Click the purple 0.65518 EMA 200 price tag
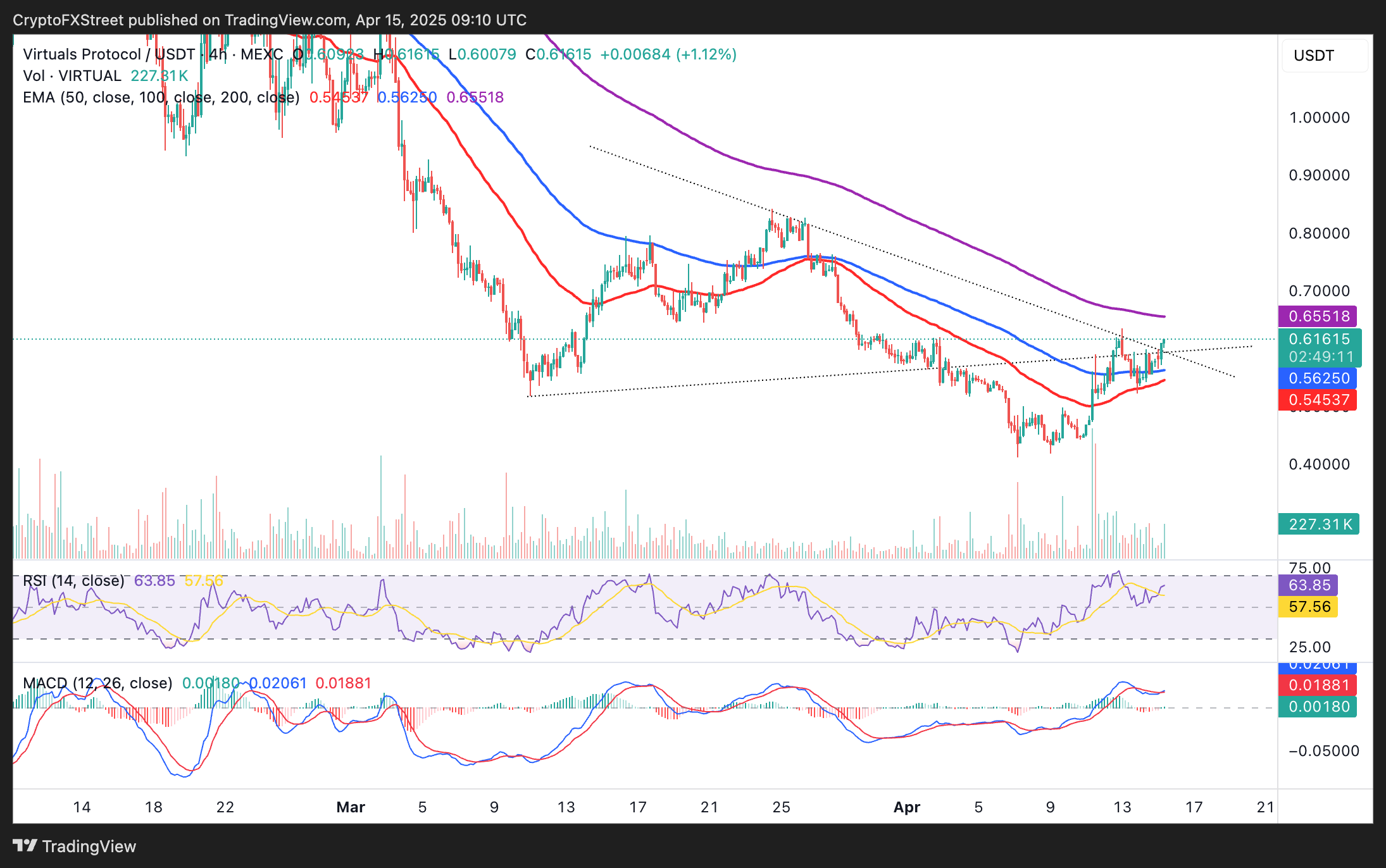The width and height of the screenshot is (1386, 868). [x=1319, y=316]
